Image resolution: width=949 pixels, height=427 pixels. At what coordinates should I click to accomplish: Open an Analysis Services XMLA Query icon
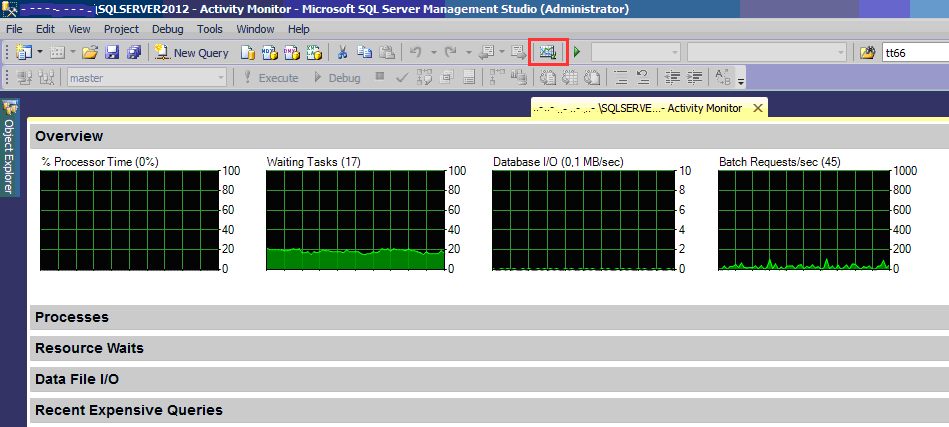(x=314, y=53)
